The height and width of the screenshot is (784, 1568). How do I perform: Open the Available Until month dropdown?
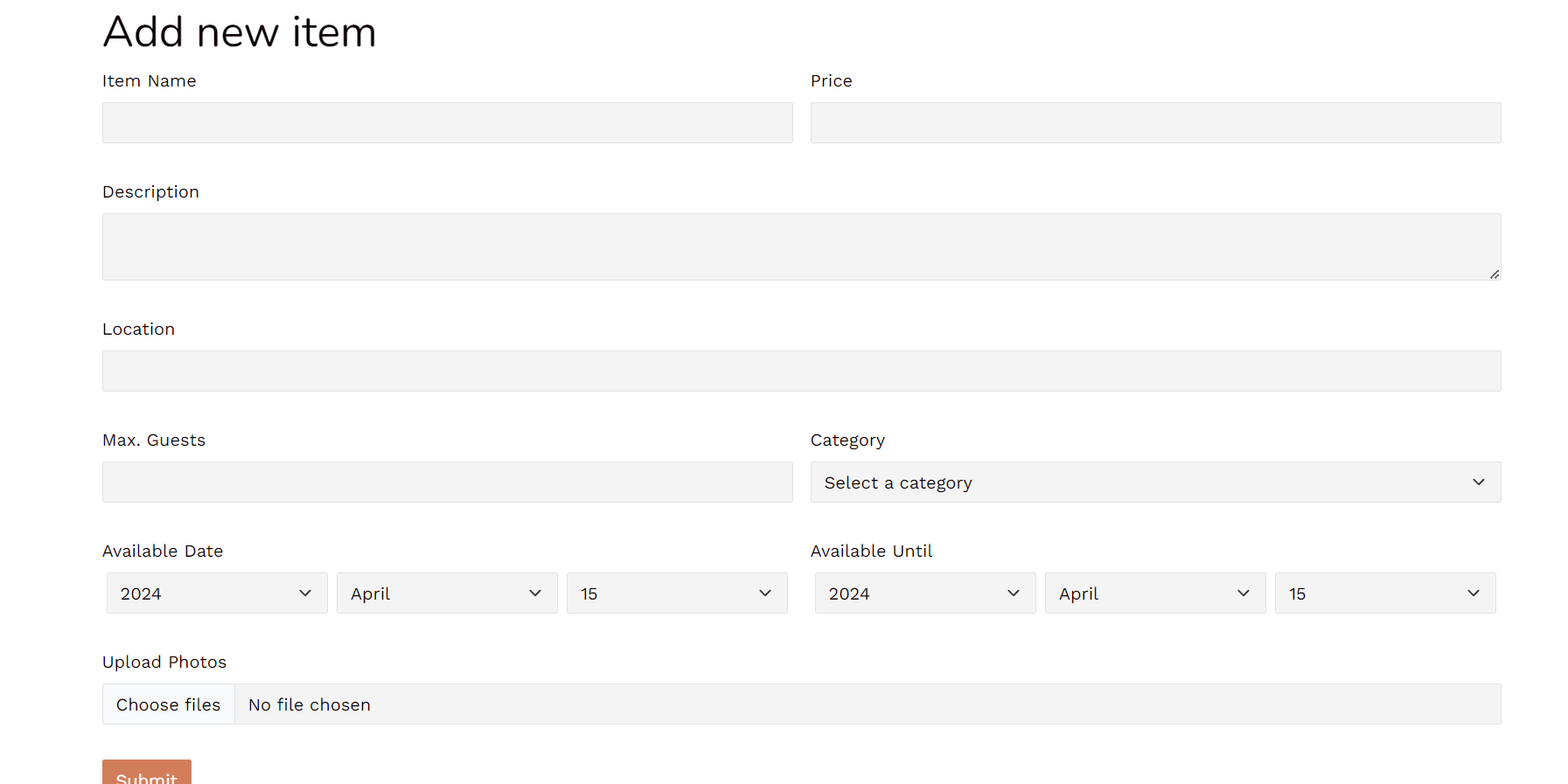pyautogui.click(x=1155, y=593)
